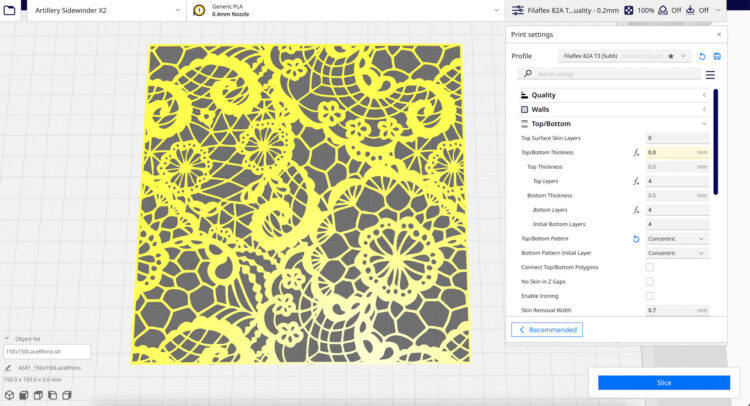Tick the No Skin in Z Gaps checkbox
Image resolution: width=750 pixels, height=406 pixels.
(x=649, y=282)
